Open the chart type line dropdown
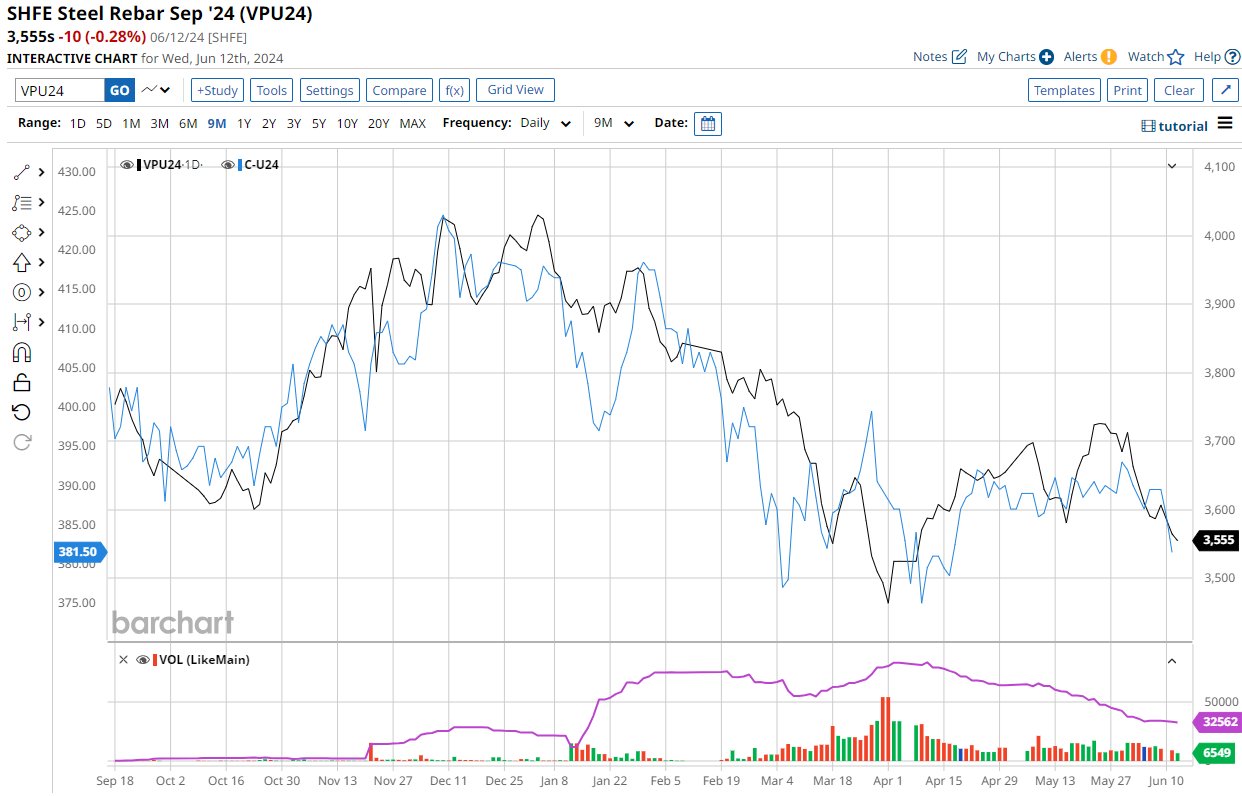This screenshot has width=1242, height=796. tap(156, 90)
